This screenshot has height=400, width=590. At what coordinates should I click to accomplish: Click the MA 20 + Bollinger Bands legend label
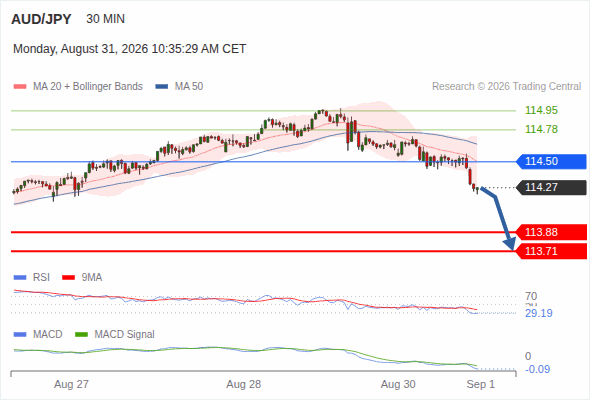point(88,87)
